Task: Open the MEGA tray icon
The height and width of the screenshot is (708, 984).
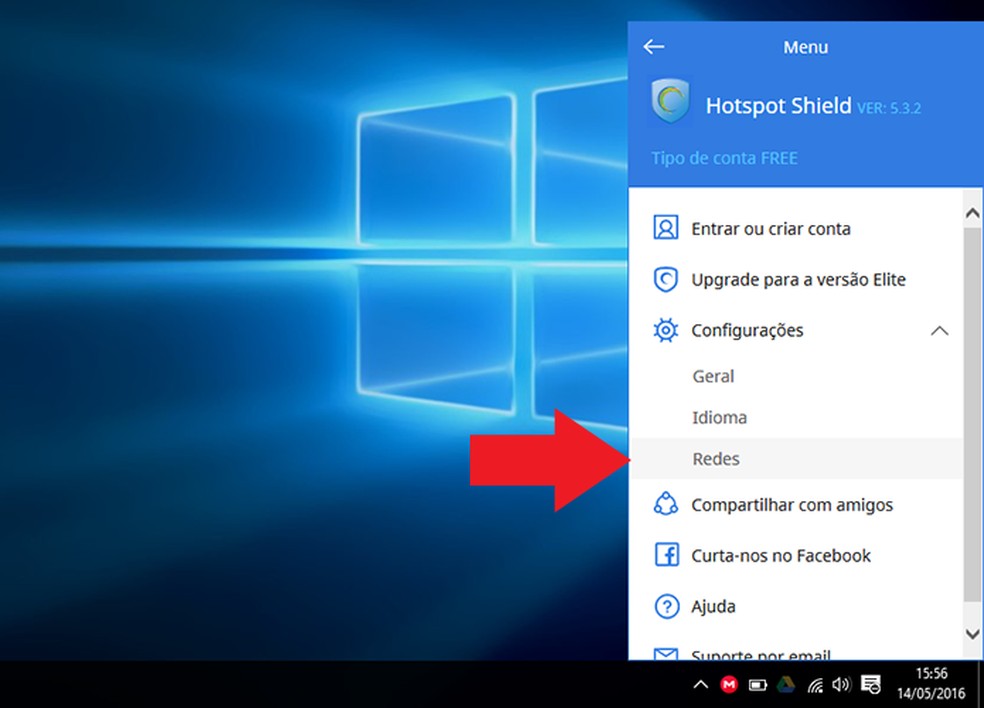Action: (x=730, y=685)
